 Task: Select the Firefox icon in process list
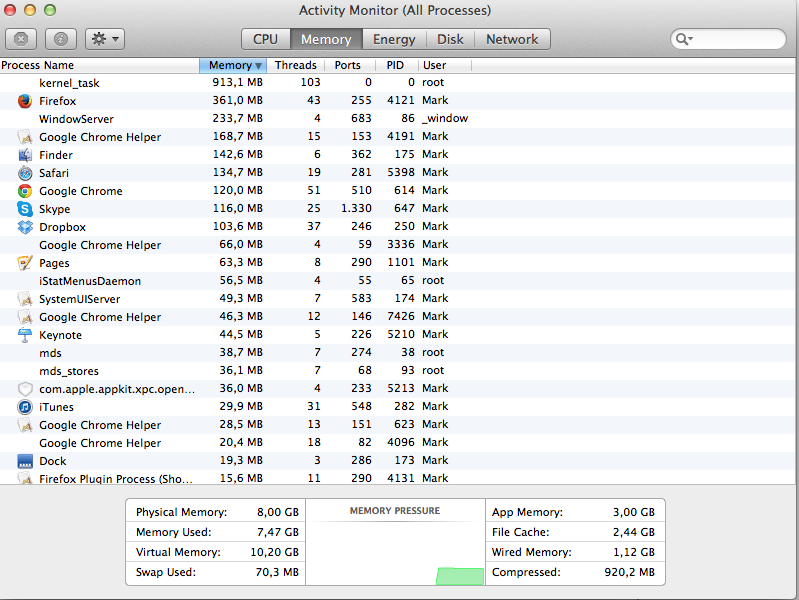pyautogui.click(x=25, y=101)
